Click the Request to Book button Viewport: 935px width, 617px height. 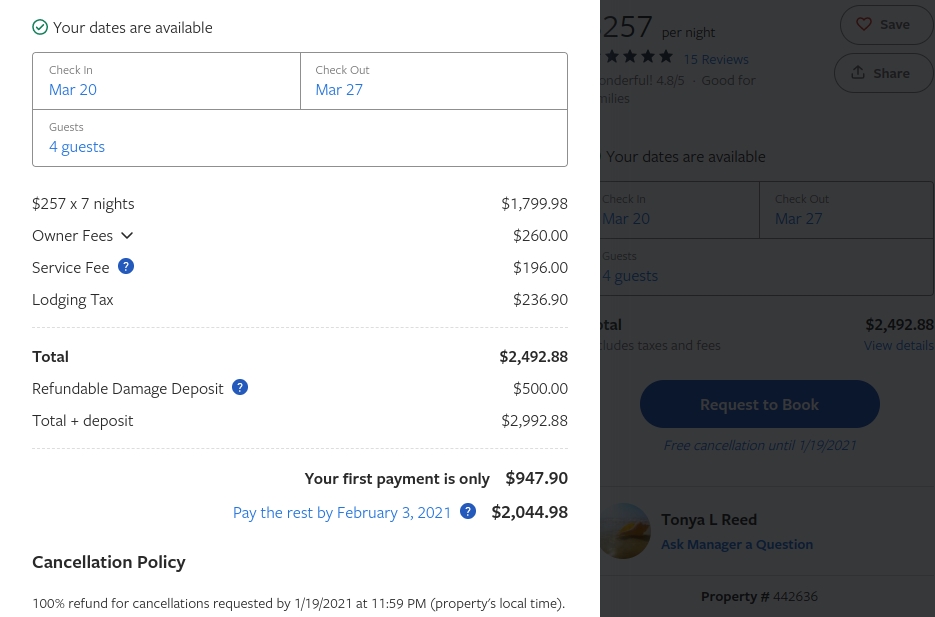click(760, 404)
